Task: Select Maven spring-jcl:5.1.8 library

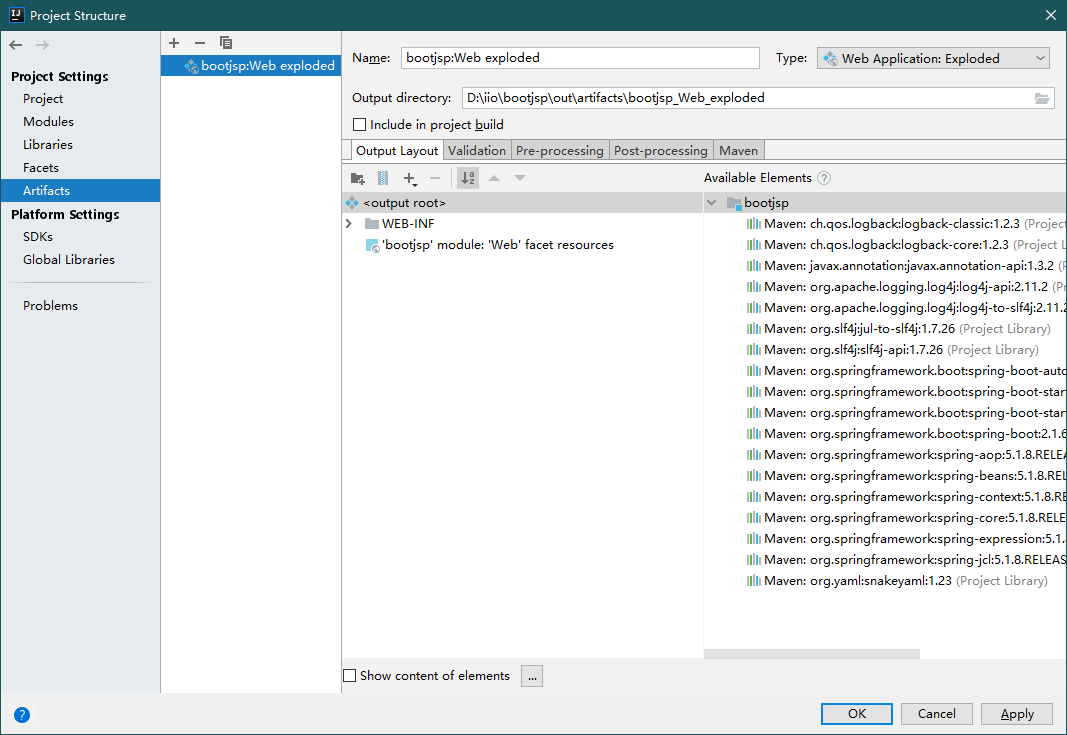Action: (906, 560)
